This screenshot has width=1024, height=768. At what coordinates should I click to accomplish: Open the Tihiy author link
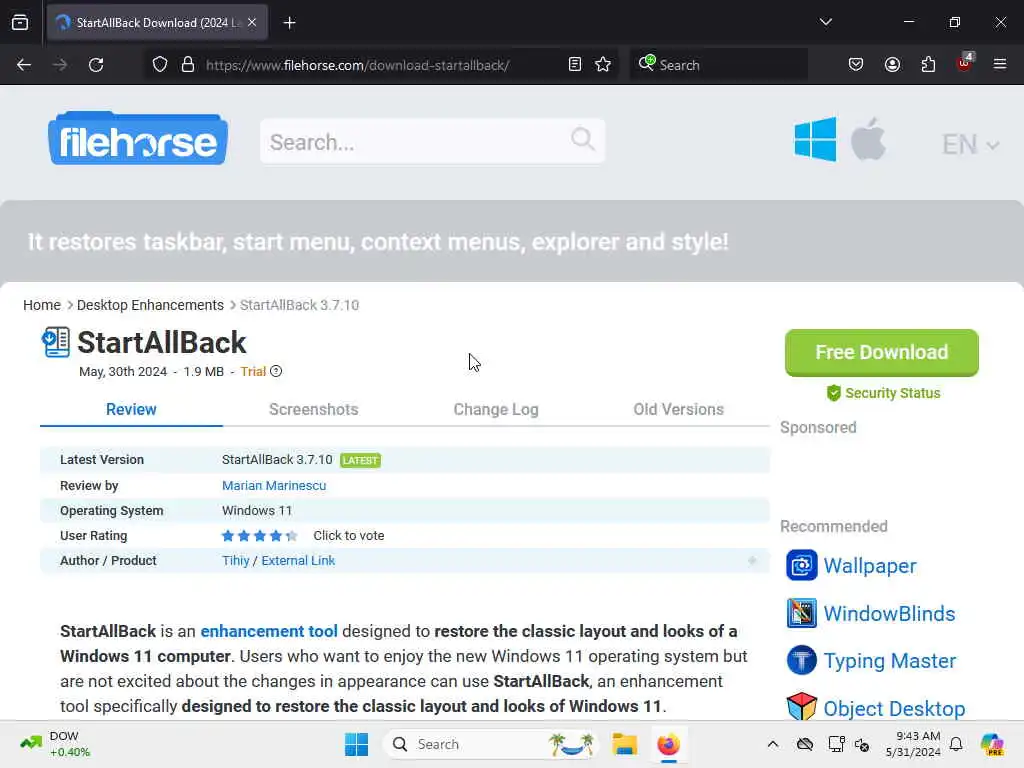pos(236,560)
